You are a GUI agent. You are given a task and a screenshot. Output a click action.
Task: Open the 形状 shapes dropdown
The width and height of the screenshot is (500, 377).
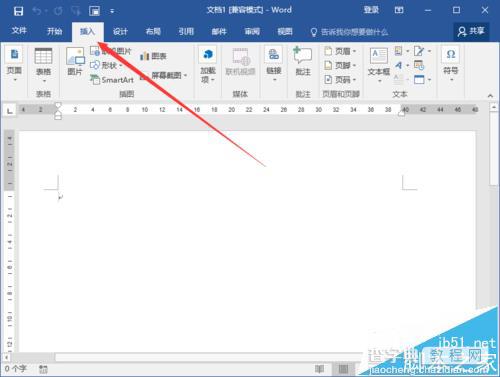coord(106,65)
